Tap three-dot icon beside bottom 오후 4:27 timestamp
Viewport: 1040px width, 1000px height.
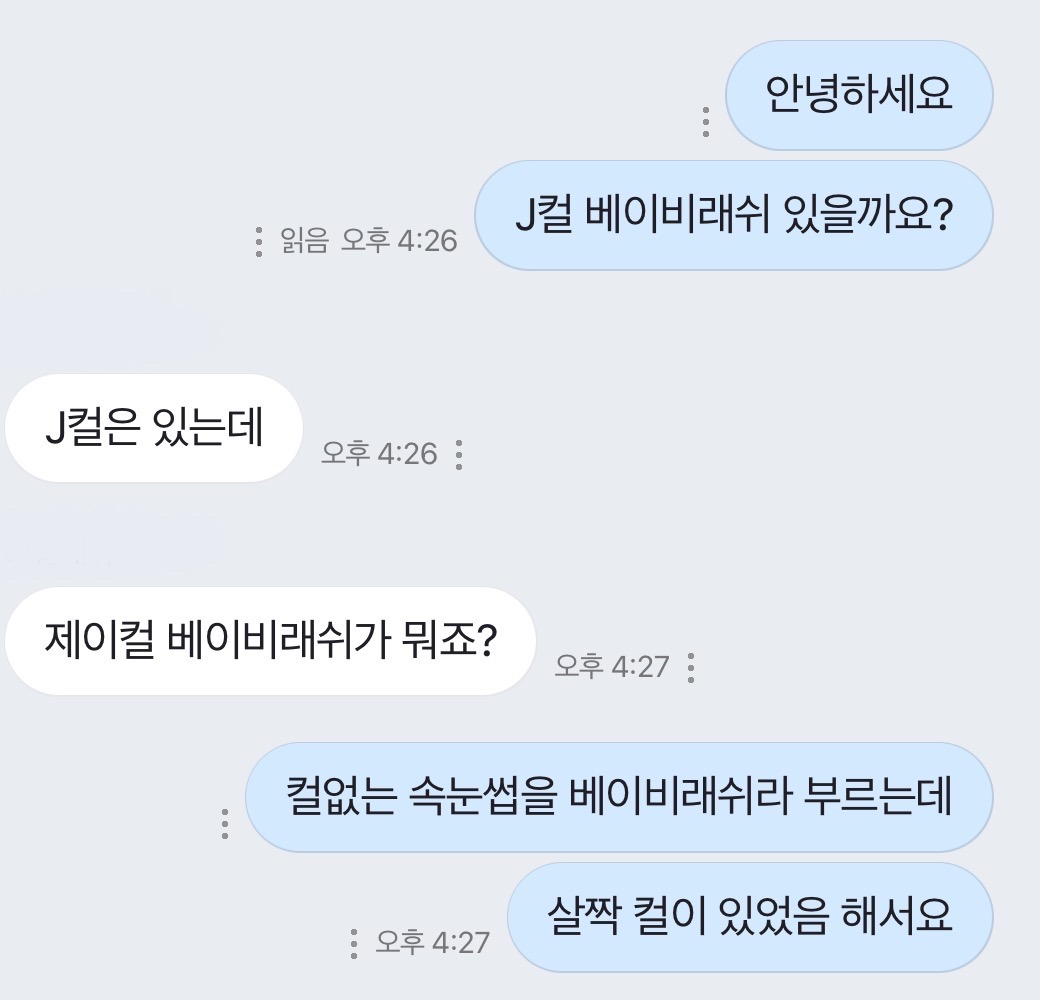coord(354,942)
